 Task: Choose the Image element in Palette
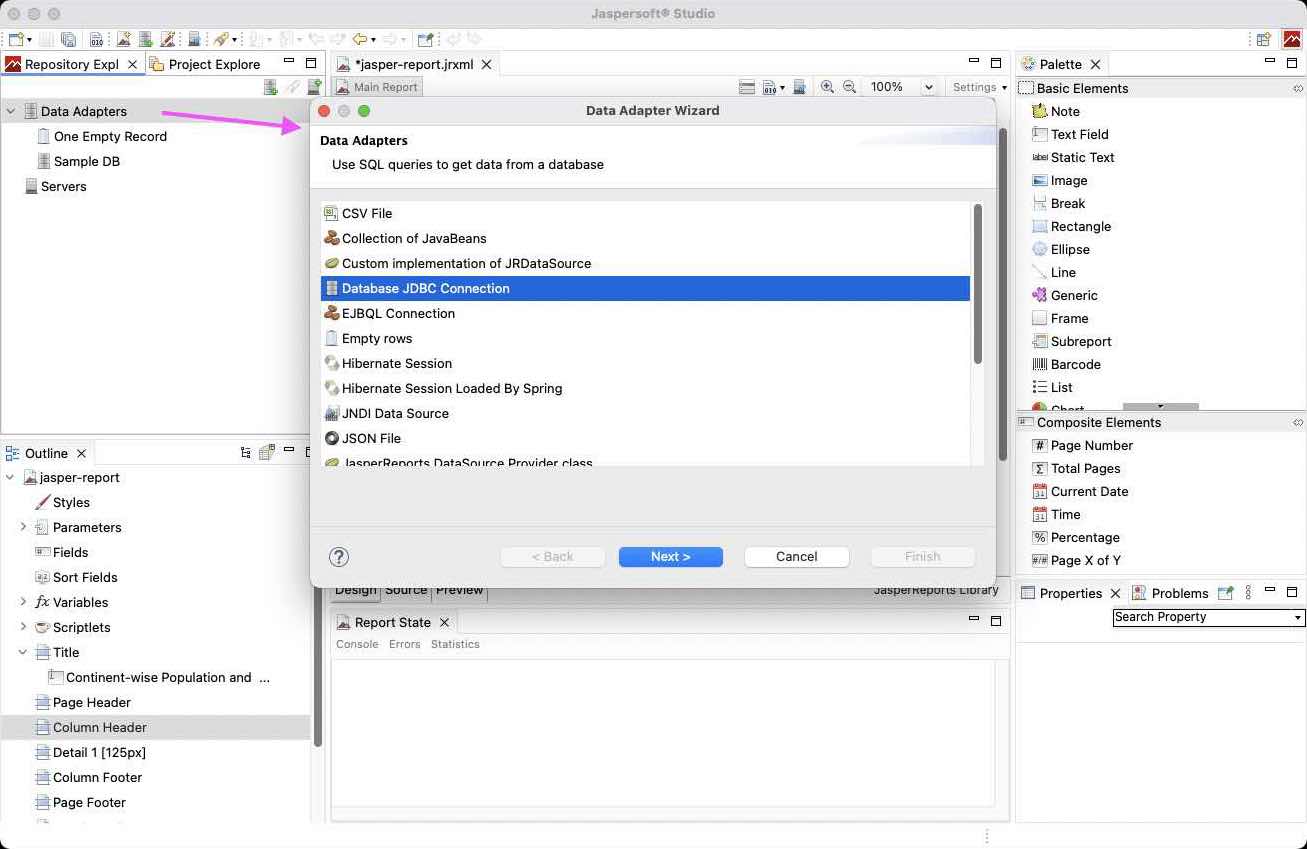[x=1059, y=180]
